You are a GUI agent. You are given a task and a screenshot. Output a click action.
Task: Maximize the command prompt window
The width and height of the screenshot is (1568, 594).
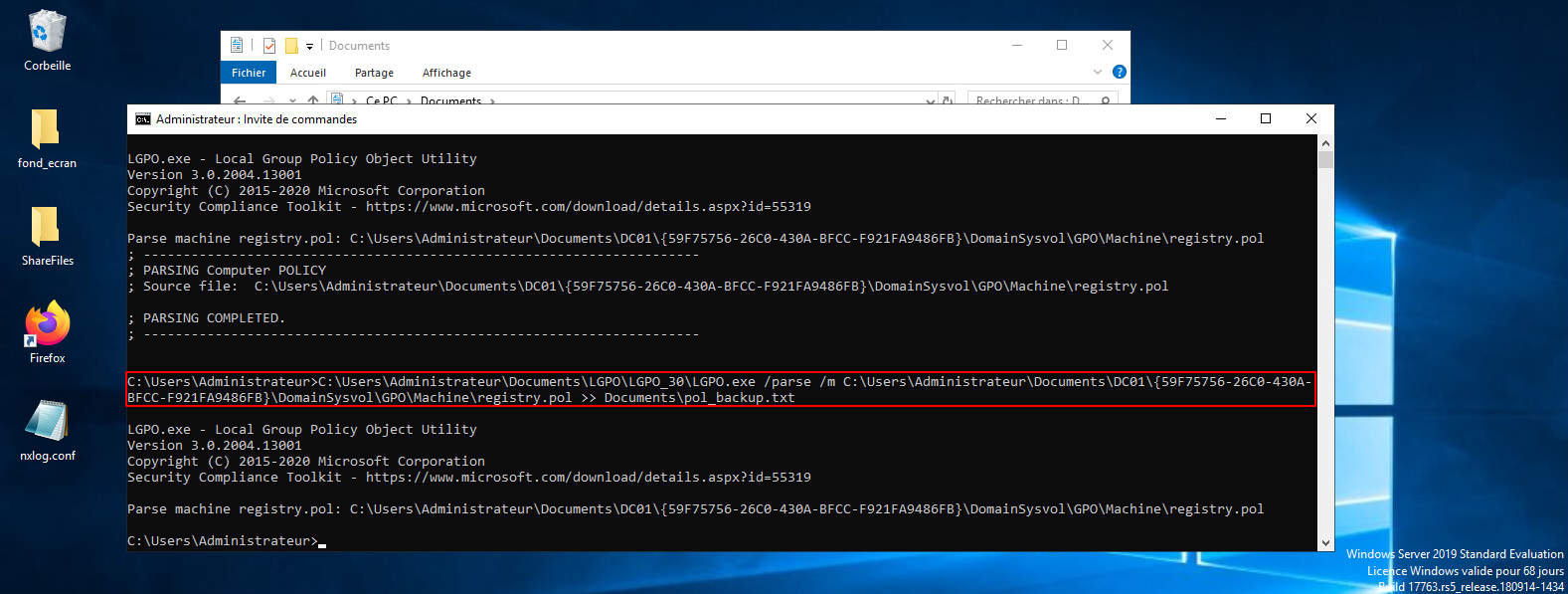tap(1266, 119)
